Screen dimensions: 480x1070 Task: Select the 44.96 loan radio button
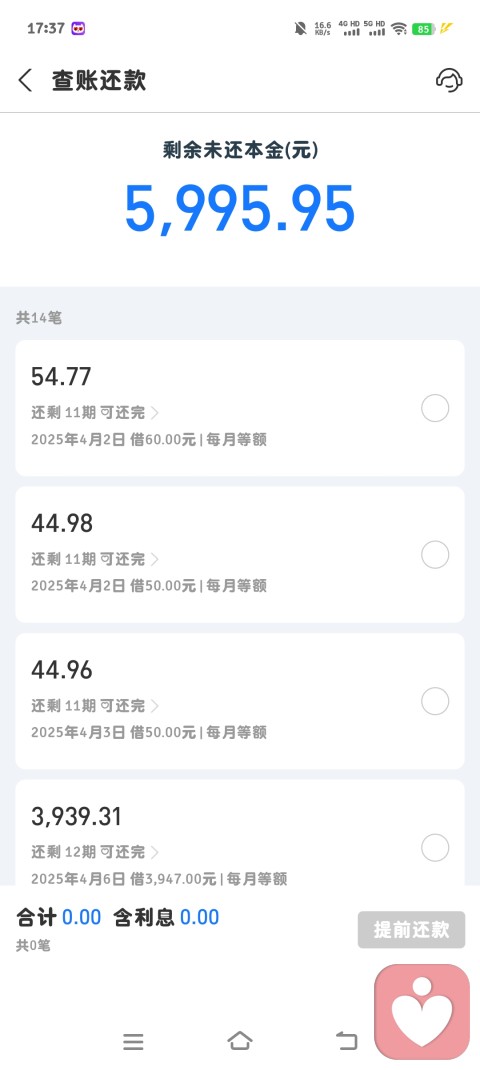point(435,701)
